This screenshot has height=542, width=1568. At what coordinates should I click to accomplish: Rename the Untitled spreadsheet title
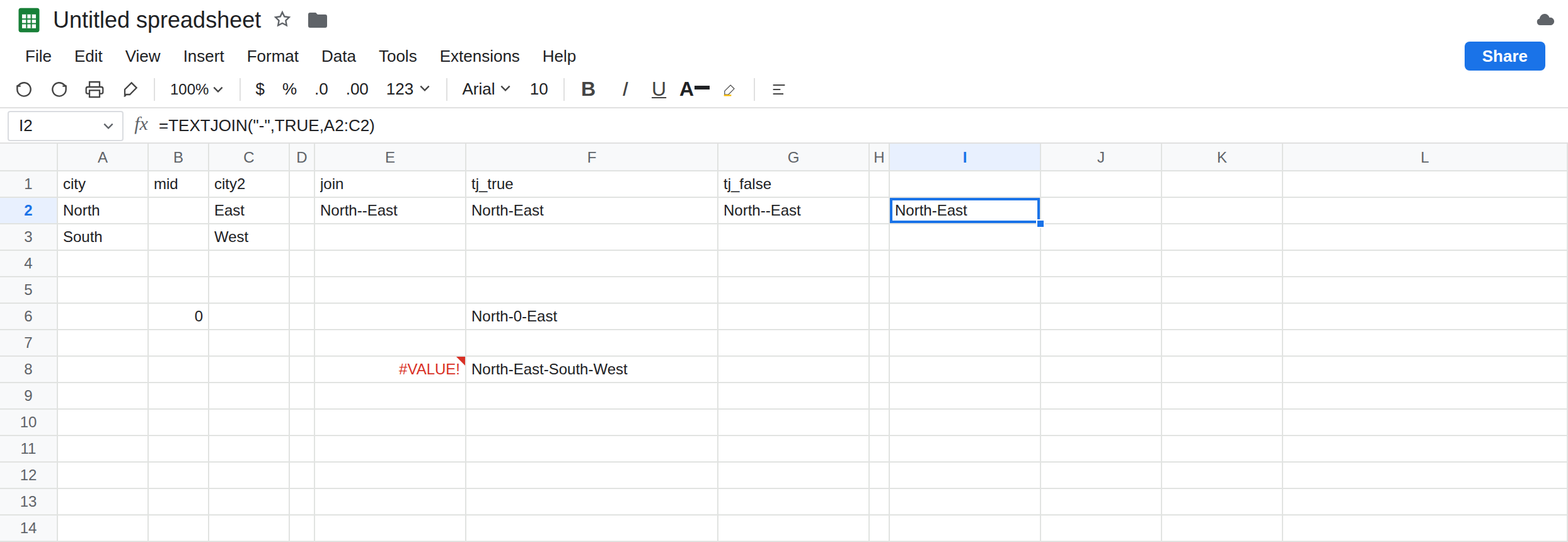tap(157, 20)
